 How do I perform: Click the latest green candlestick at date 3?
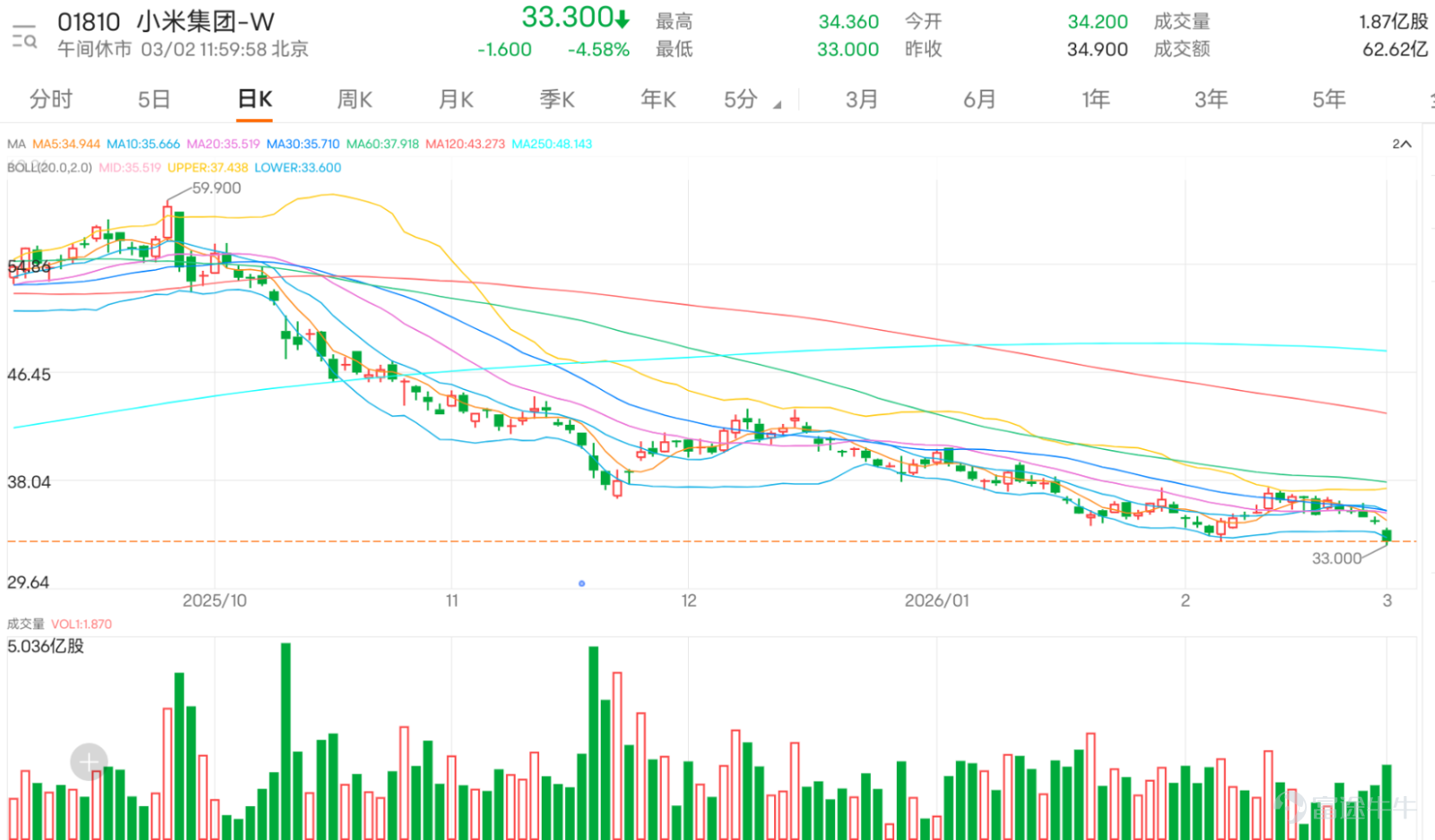[1387, 534]
